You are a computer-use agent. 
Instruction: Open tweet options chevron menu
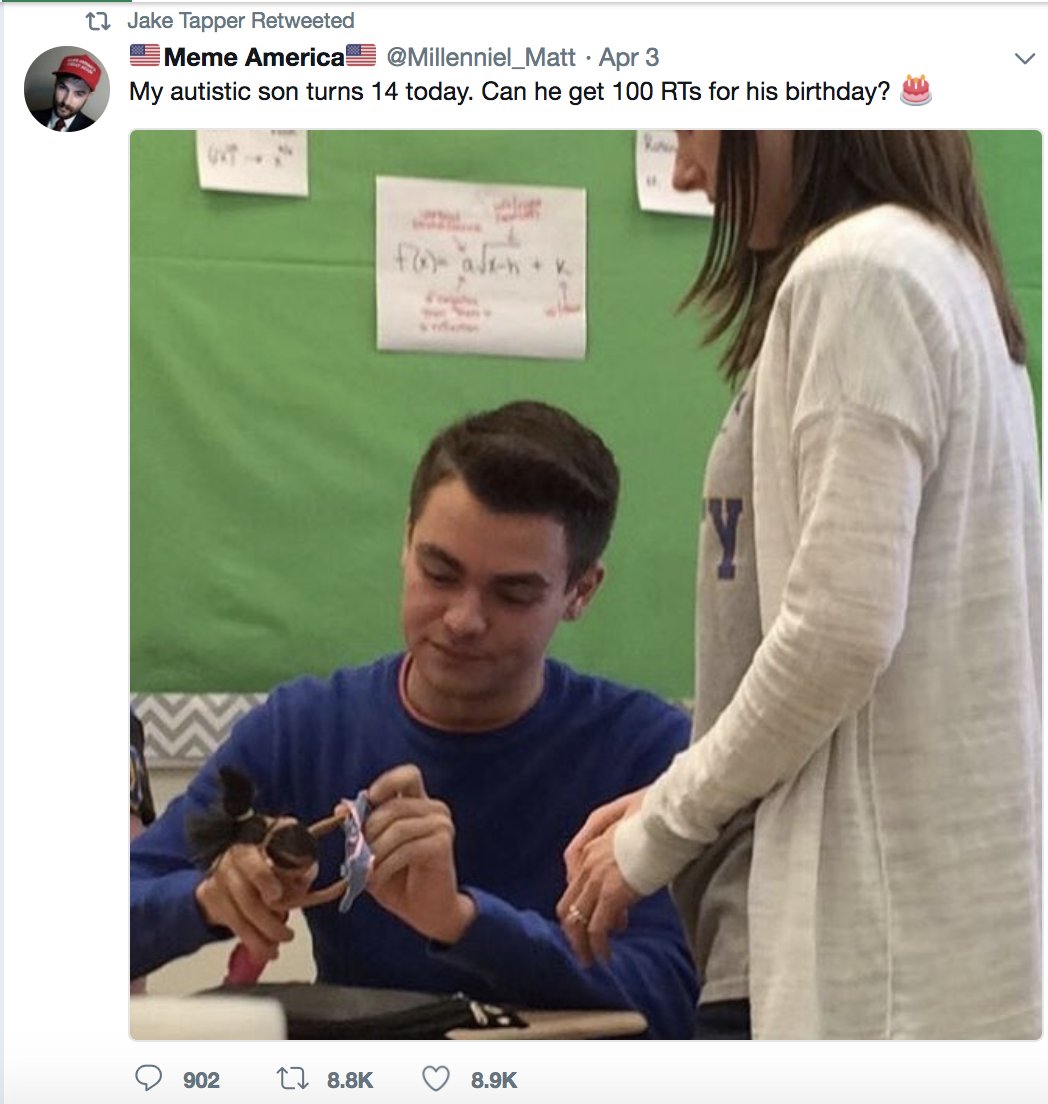coord(1025,58)
